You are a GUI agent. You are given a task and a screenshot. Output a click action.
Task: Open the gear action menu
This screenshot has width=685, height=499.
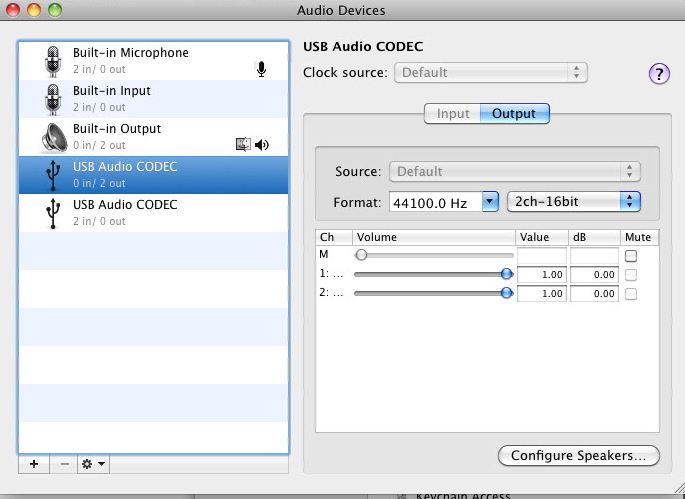tap(93, 465)
